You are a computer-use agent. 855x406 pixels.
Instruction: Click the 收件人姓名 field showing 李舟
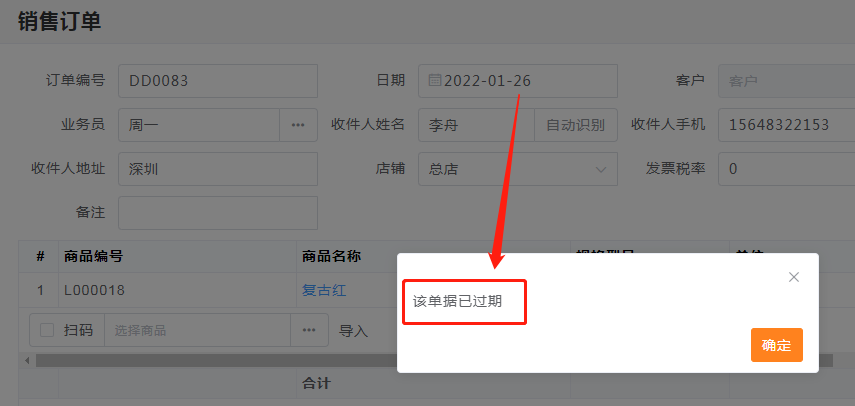coord(475,125)
